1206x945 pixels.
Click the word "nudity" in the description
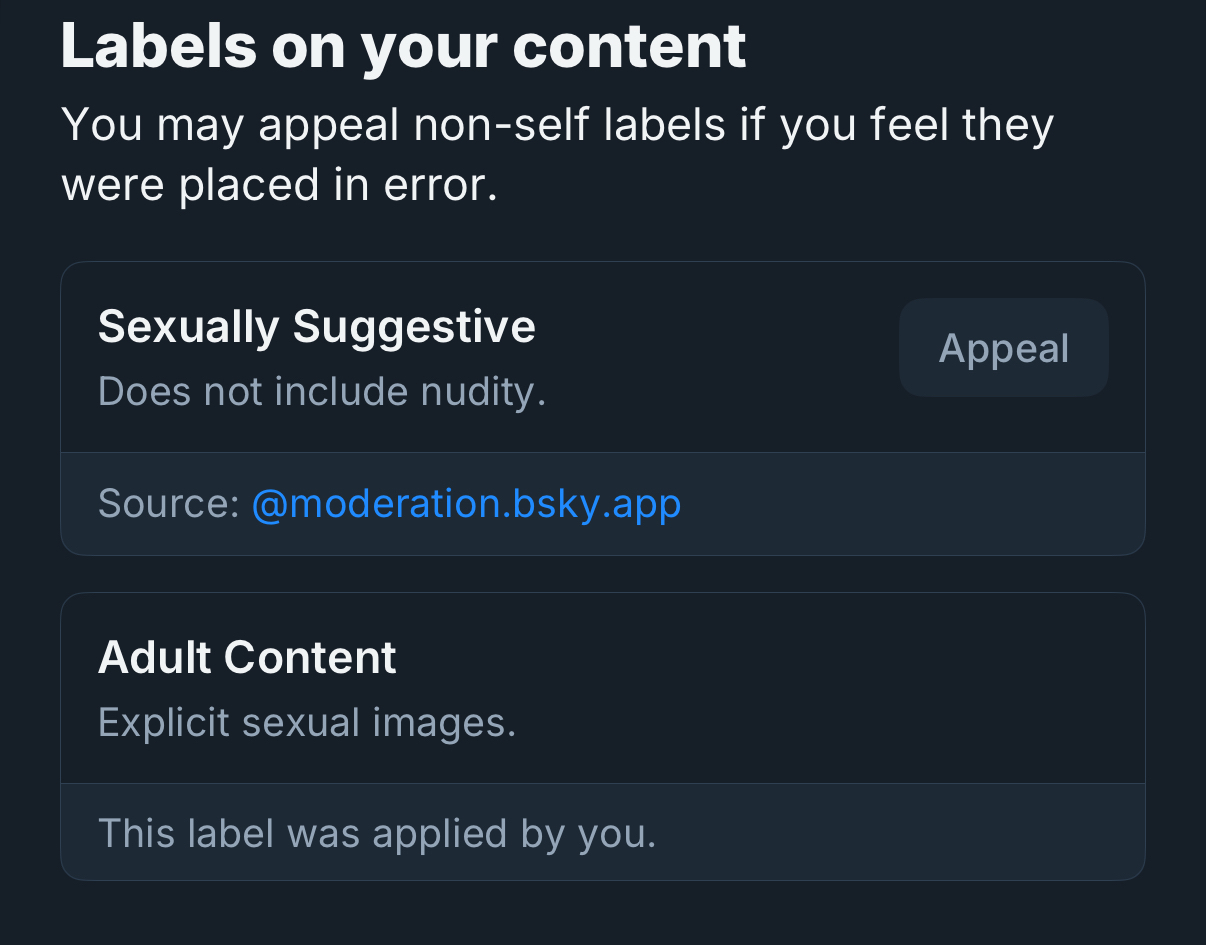477,391
